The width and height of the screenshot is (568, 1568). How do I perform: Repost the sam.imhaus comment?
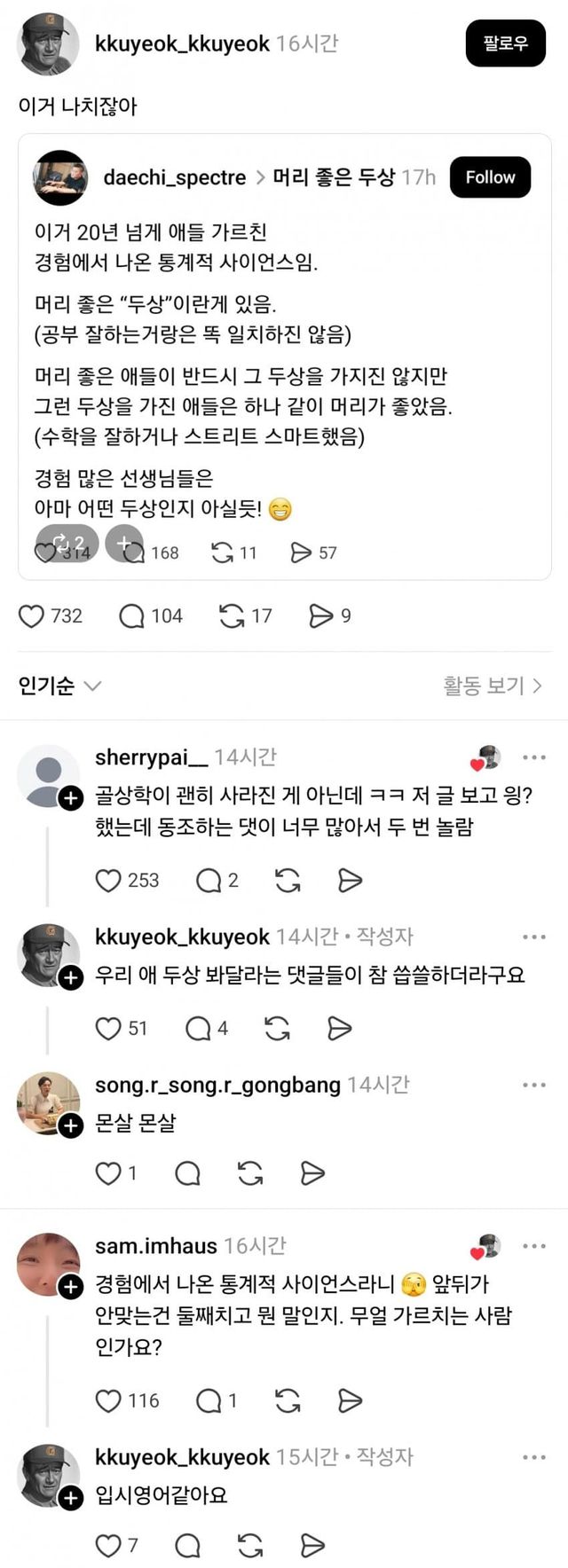click(x=288, y=1400)
